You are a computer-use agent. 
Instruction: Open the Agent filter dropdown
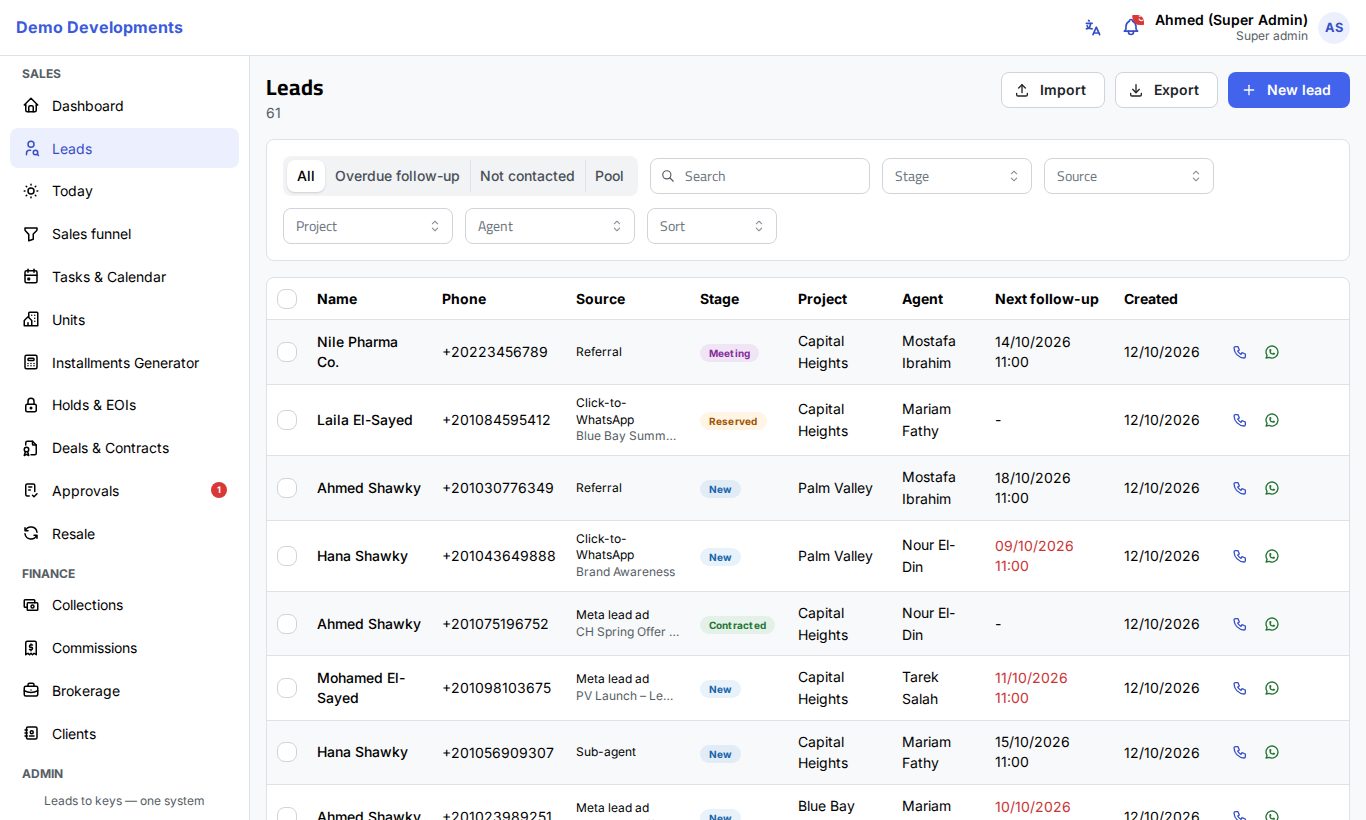pyautogui.click(x=550, y=226)
